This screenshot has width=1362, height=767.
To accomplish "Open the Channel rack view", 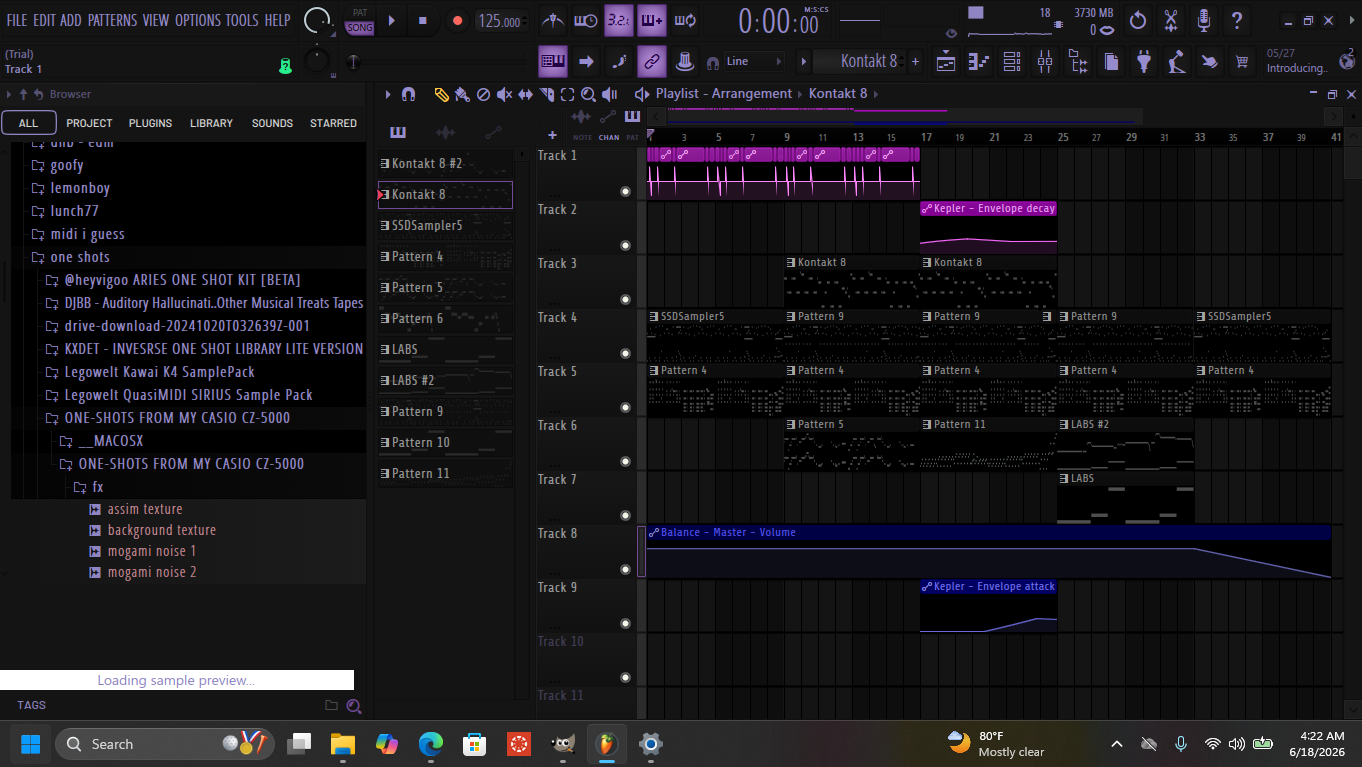I will click(x=1012, y=62).
